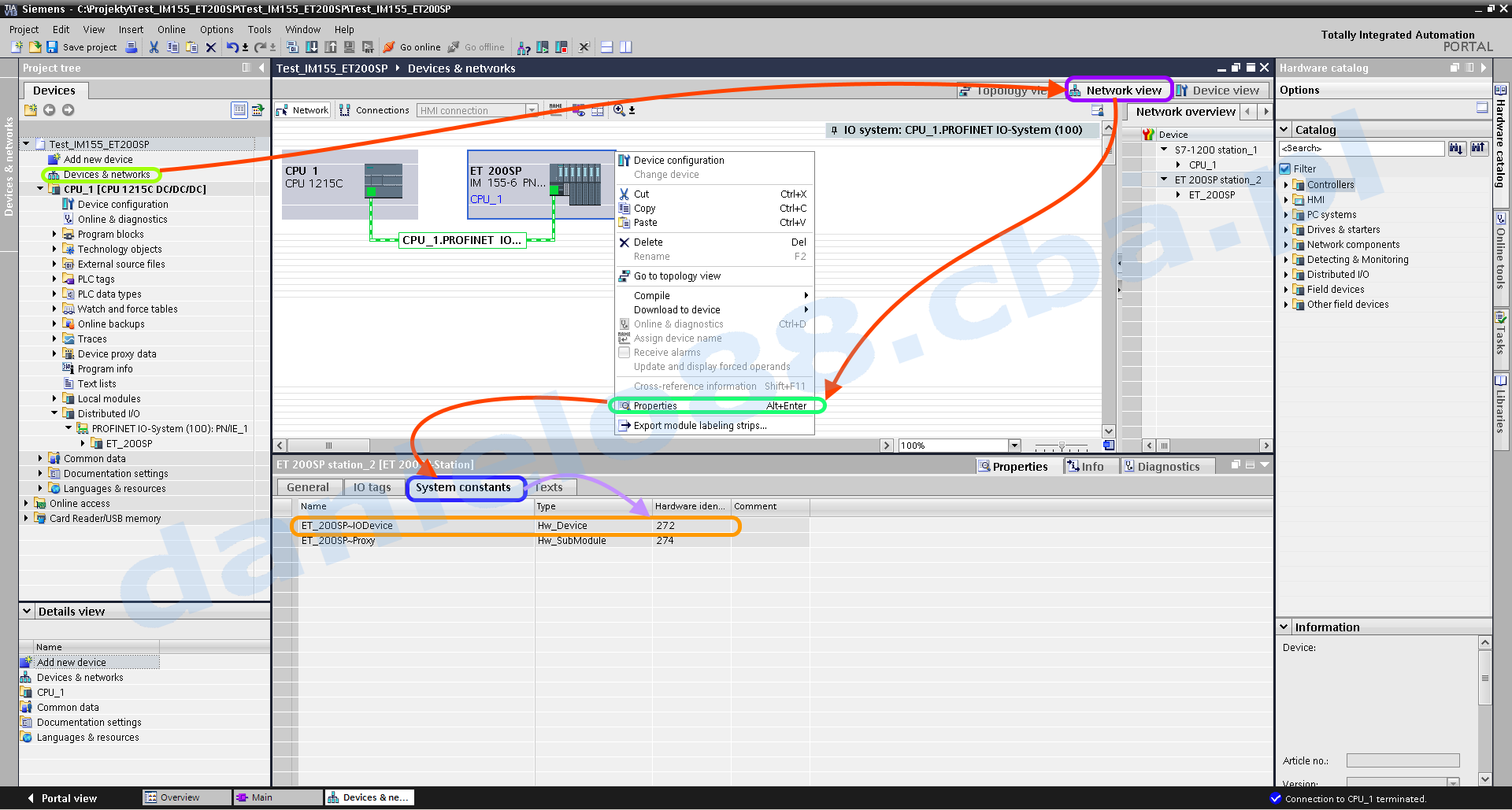Image resolution: width=1512 pixels, height=810 pixels.
Task: Click the open project folder icon
Action: (x=35, y=47)
